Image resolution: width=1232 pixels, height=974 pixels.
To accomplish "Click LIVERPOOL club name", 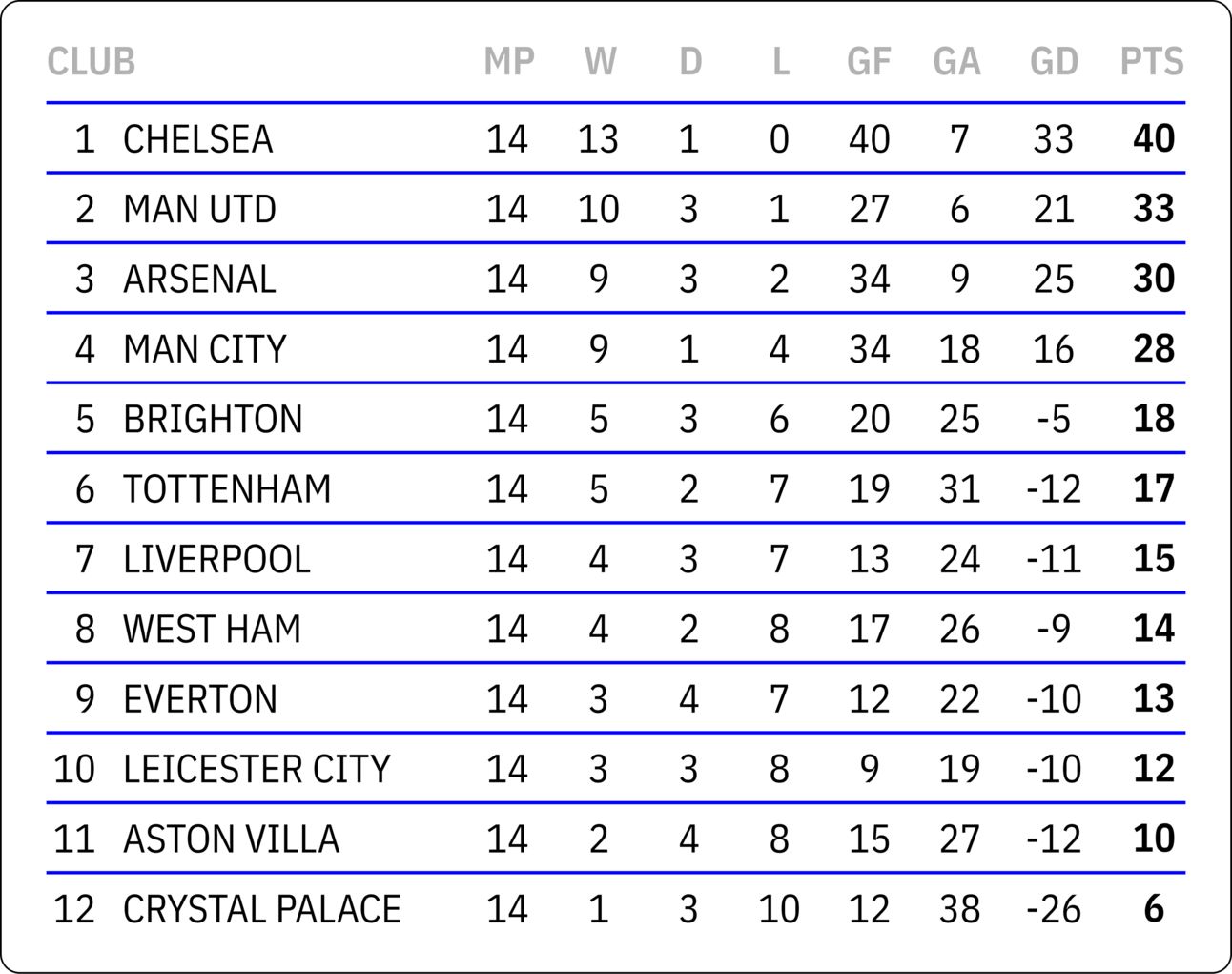I will point(216,559).
